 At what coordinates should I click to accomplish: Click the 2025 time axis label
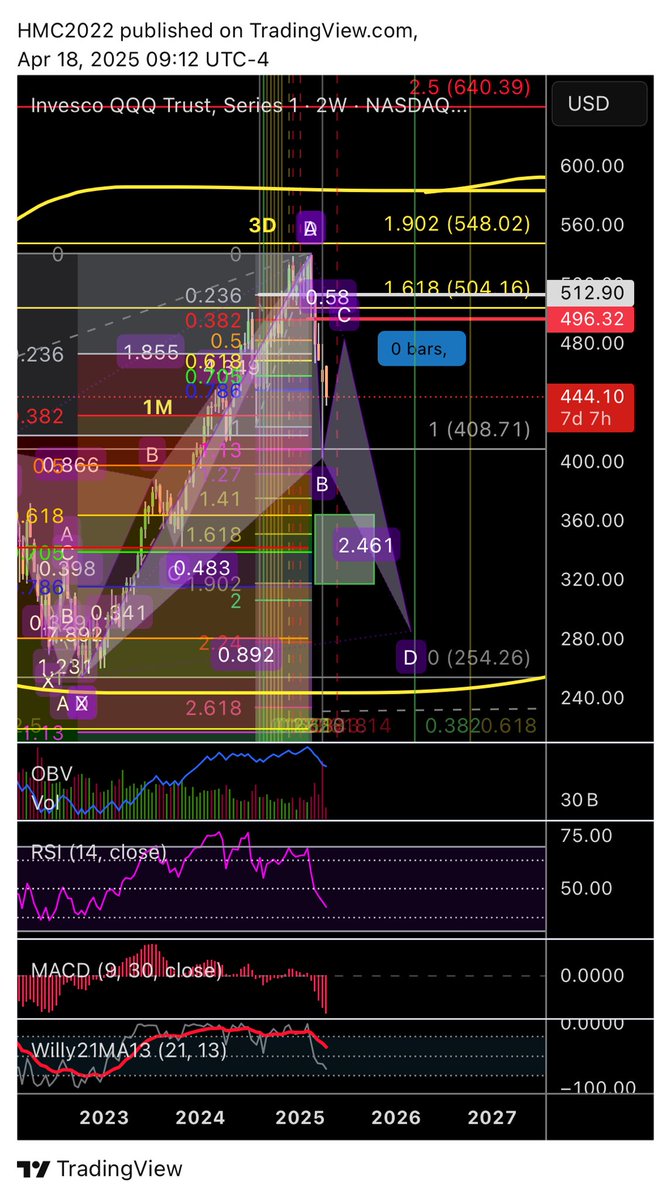299,1118
